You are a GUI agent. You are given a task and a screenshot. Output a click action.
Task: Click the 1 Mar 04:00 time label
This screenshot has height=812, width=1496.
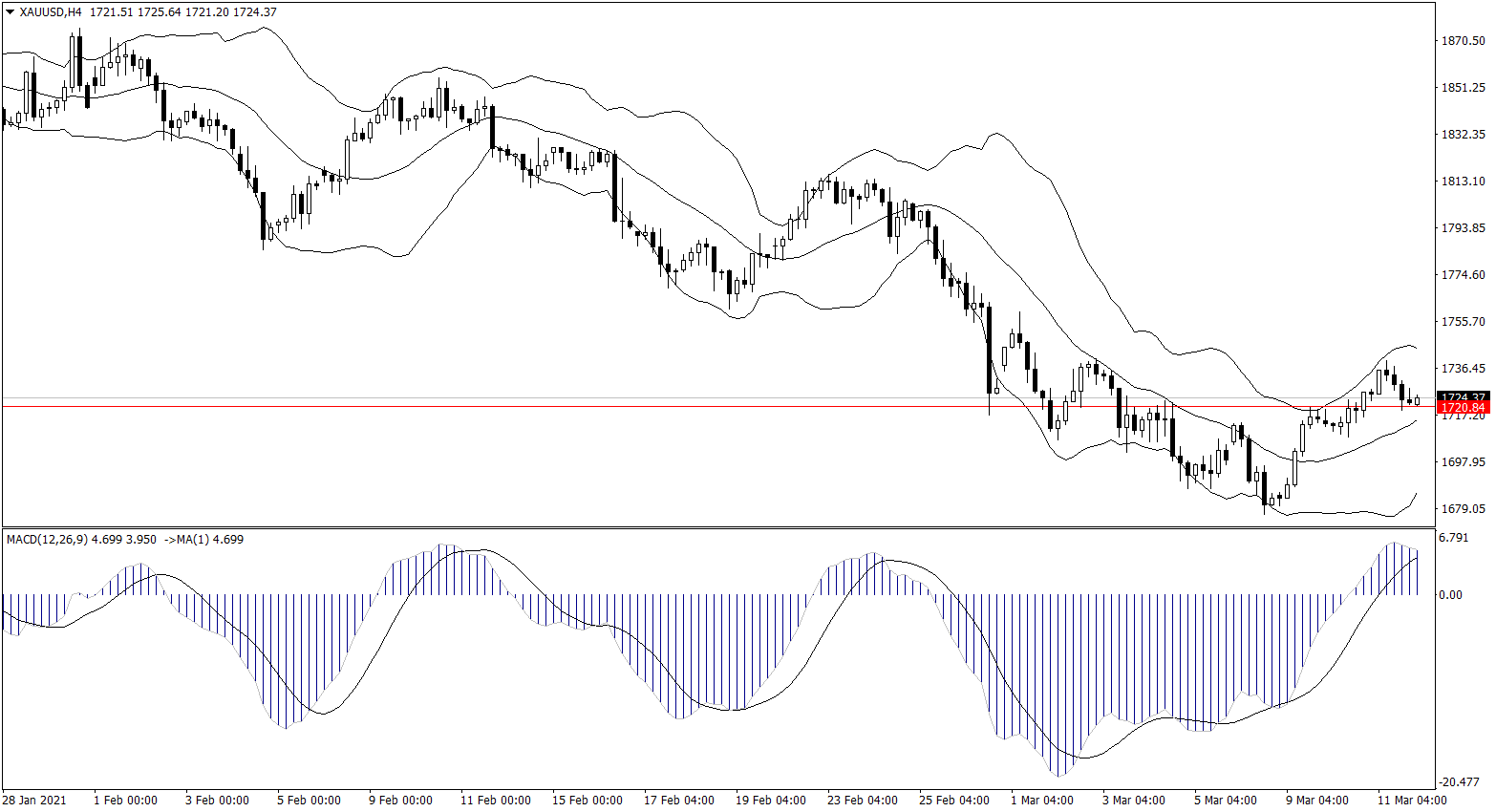click(x=1041, y=801)
